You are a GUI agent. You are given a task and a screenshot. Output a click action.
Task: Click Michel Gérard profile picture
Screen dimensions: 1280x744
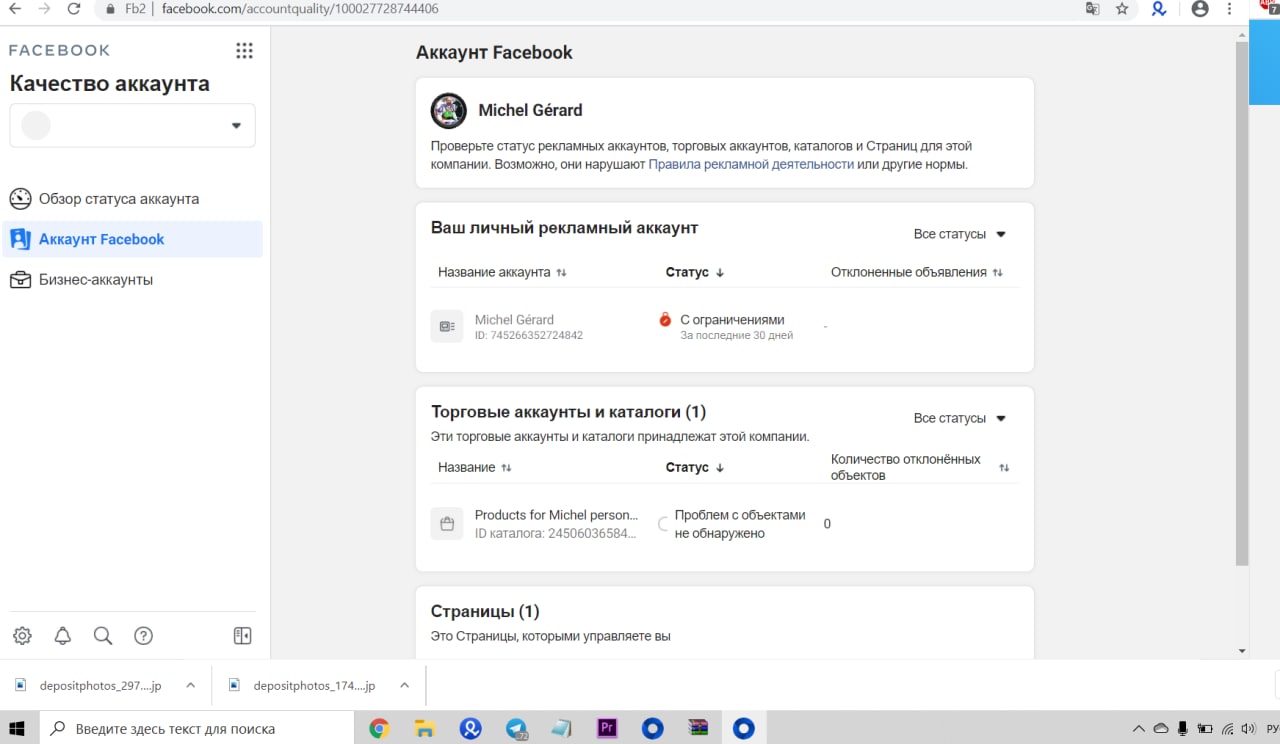click(448, 110)
